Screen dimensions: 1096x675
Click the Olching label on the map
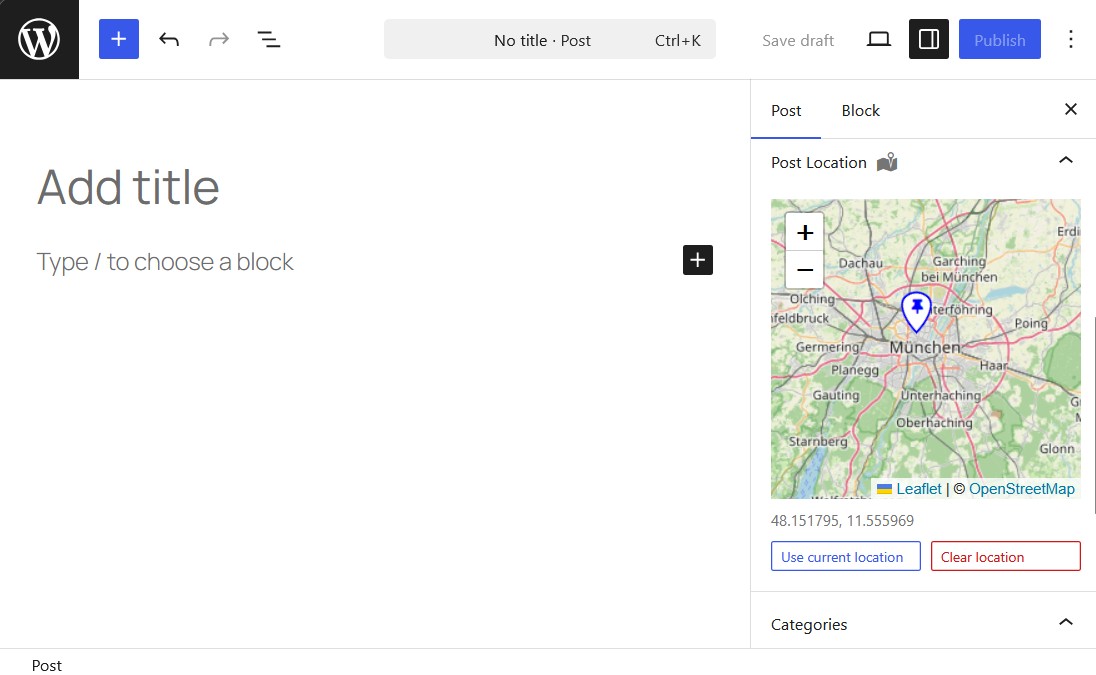(812, 299)
